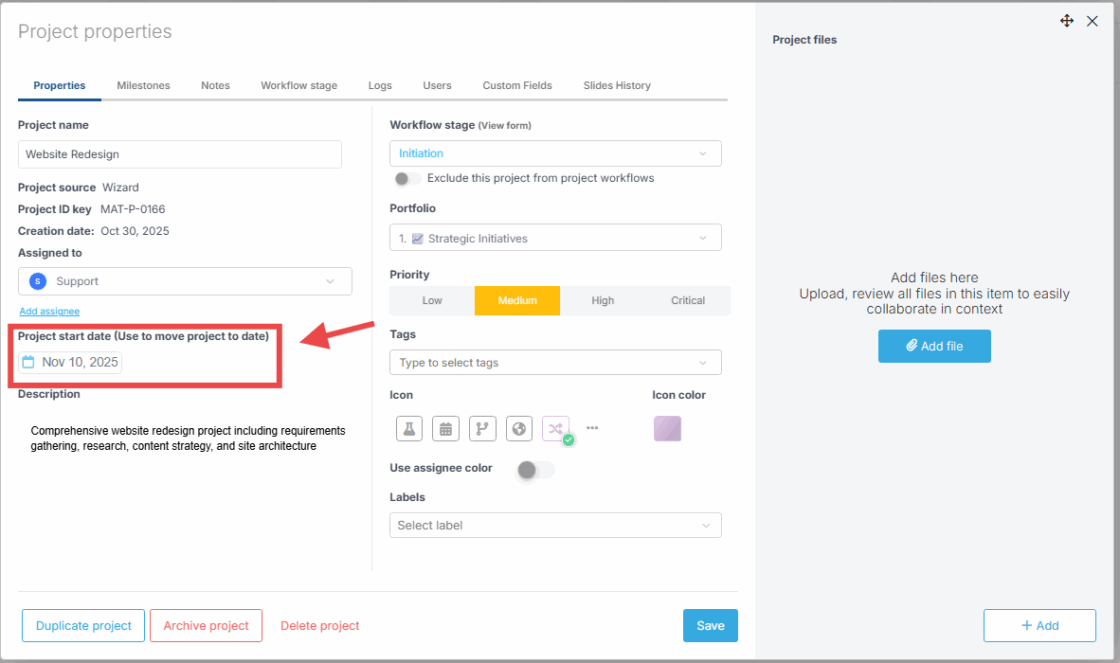
Task: Click the purple Icon color swatch
Action: point(667,428)
